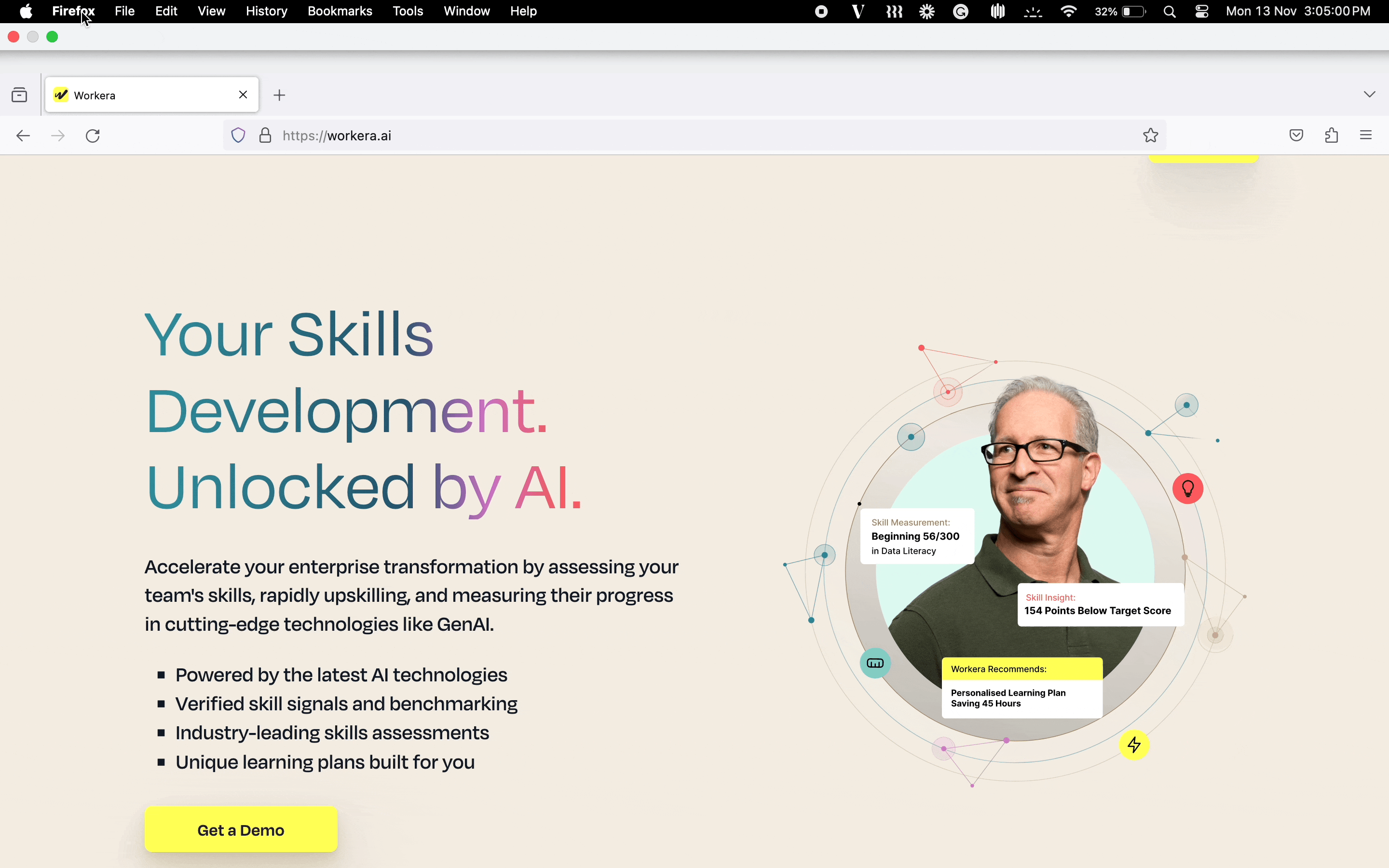Open the Firefox application hamburger menu
Image resolution: width=1389 pixels, height=868 pixels.
[1366, 136]
